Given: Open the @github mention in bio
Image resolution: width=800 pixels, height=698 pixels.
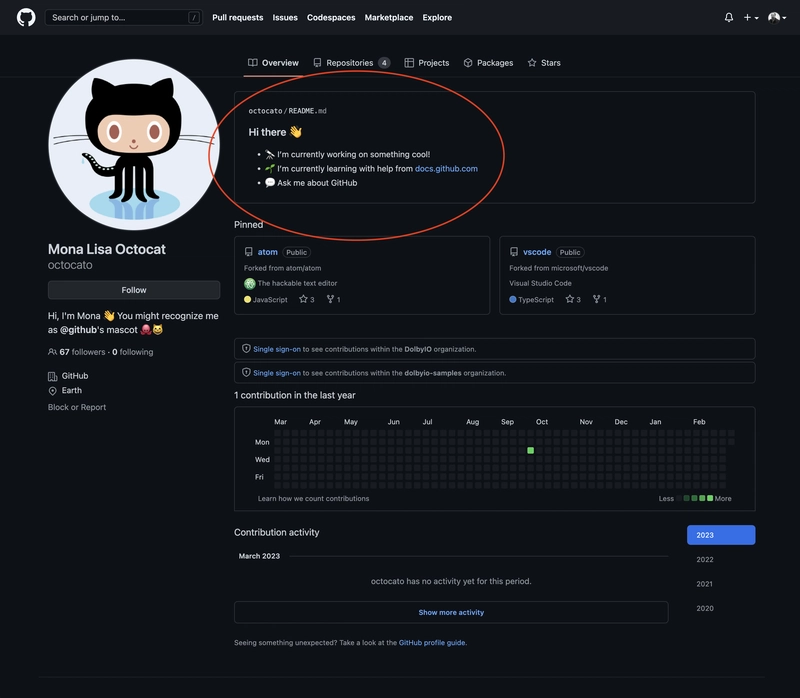Looking at the screenshot, I should [78, 330].
